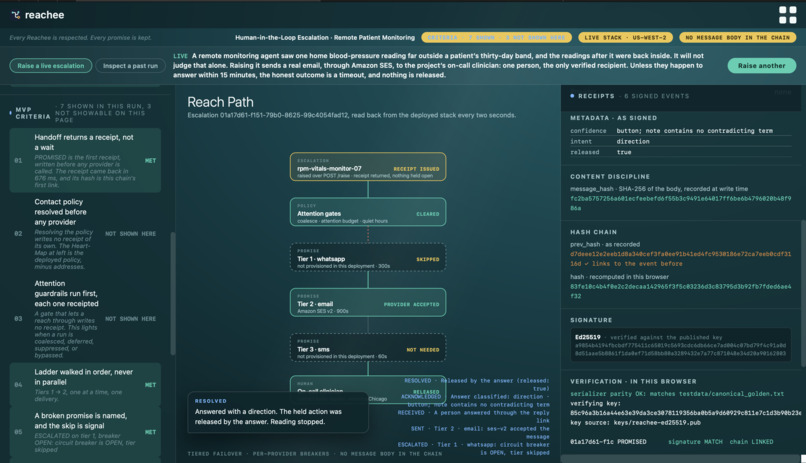Open the four-square grid menu icon
The height and width of the screenshot is (463, 806).
coord(787,15)
